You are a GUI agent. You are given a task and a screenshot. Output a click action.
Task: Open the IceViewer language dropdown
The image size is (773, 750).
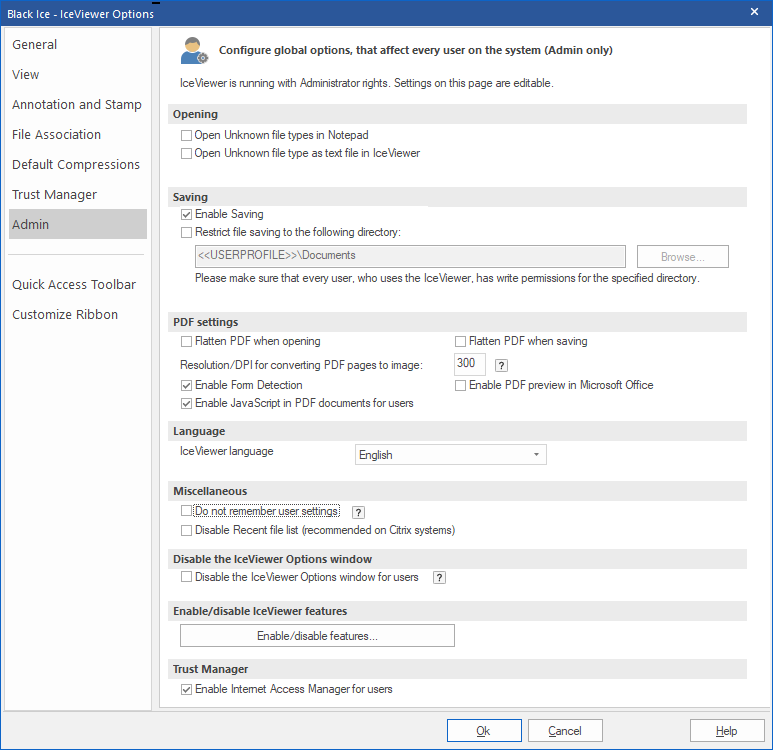click(x=451, y=455)
